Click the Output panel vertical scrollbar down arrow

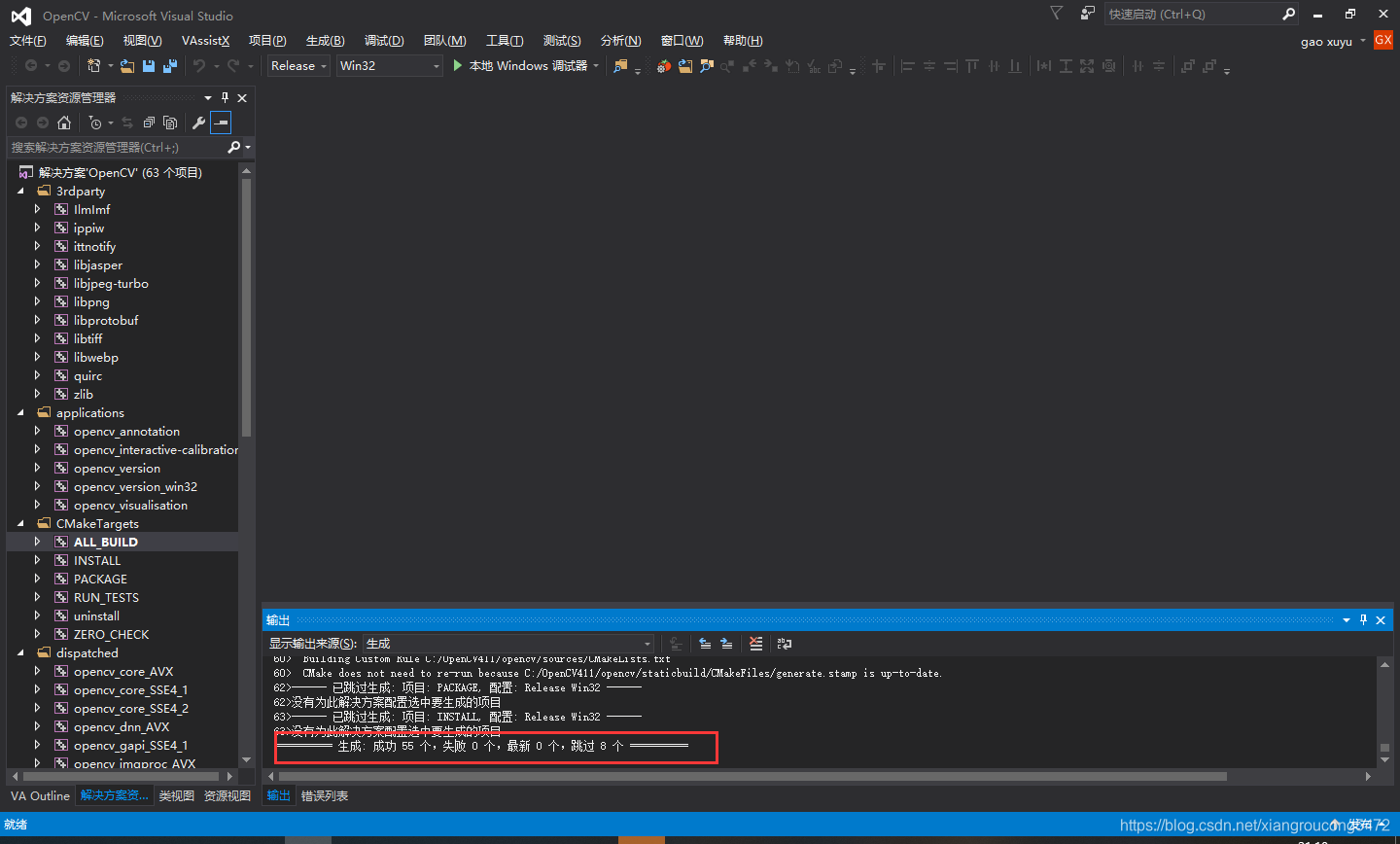pyautogui.click(x=1384, y=760)
